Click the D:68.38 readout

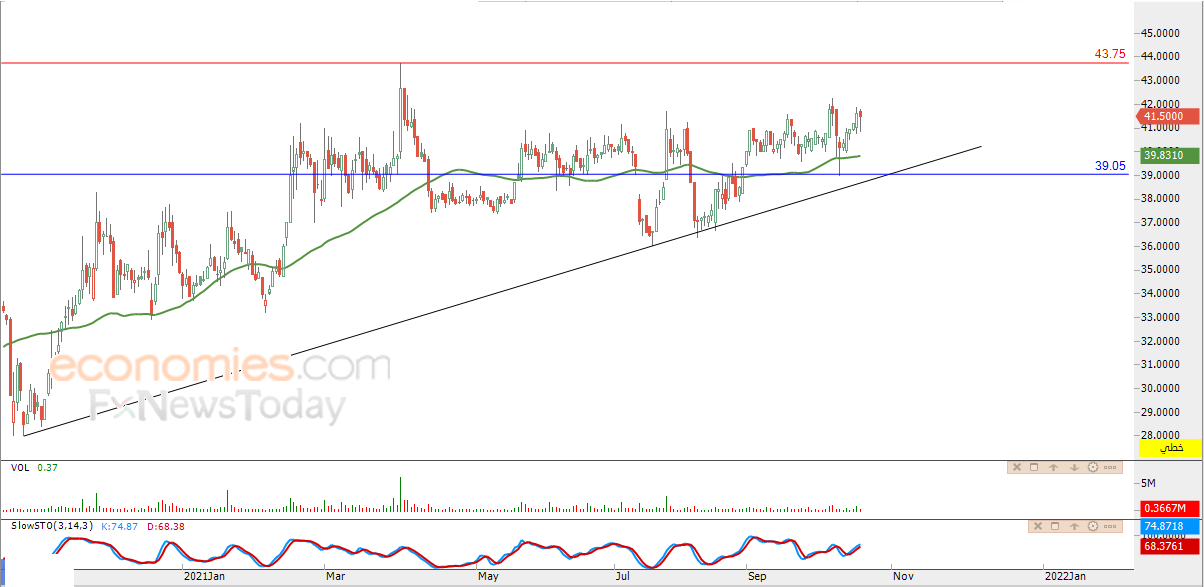click(x=166, y=526)
